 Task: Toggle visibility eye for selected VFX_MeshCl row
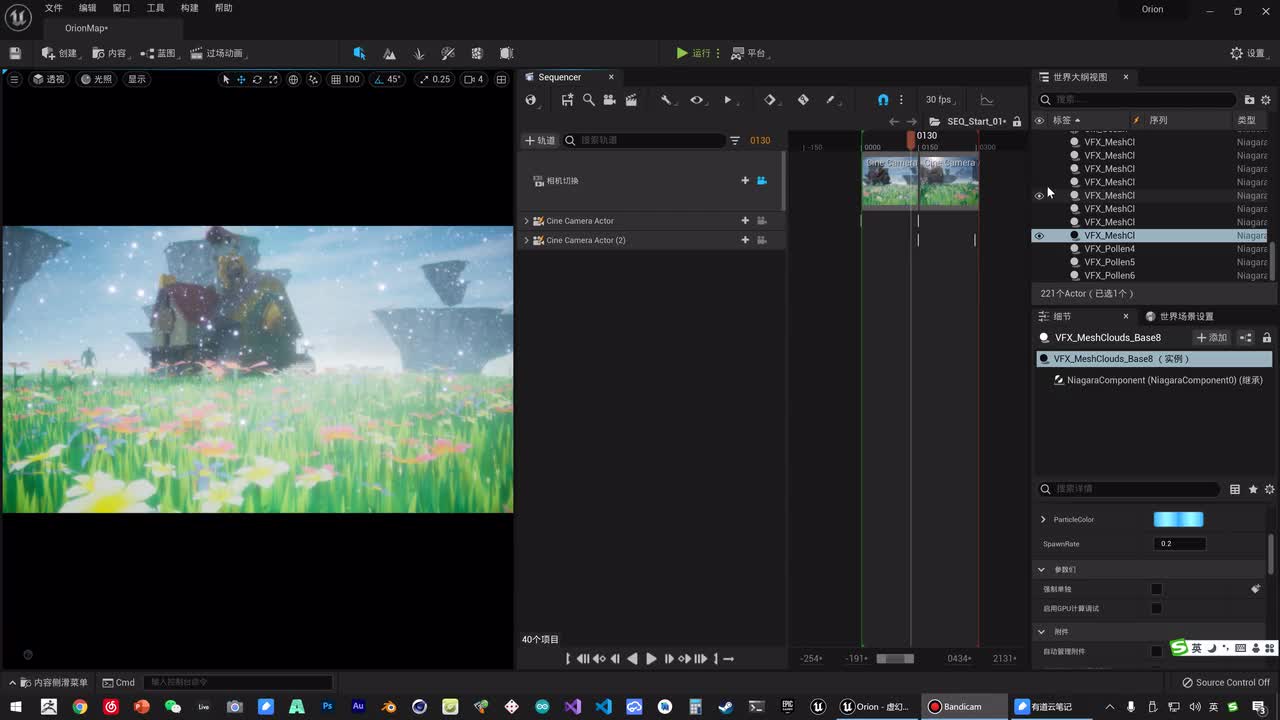pos(1039,236)
